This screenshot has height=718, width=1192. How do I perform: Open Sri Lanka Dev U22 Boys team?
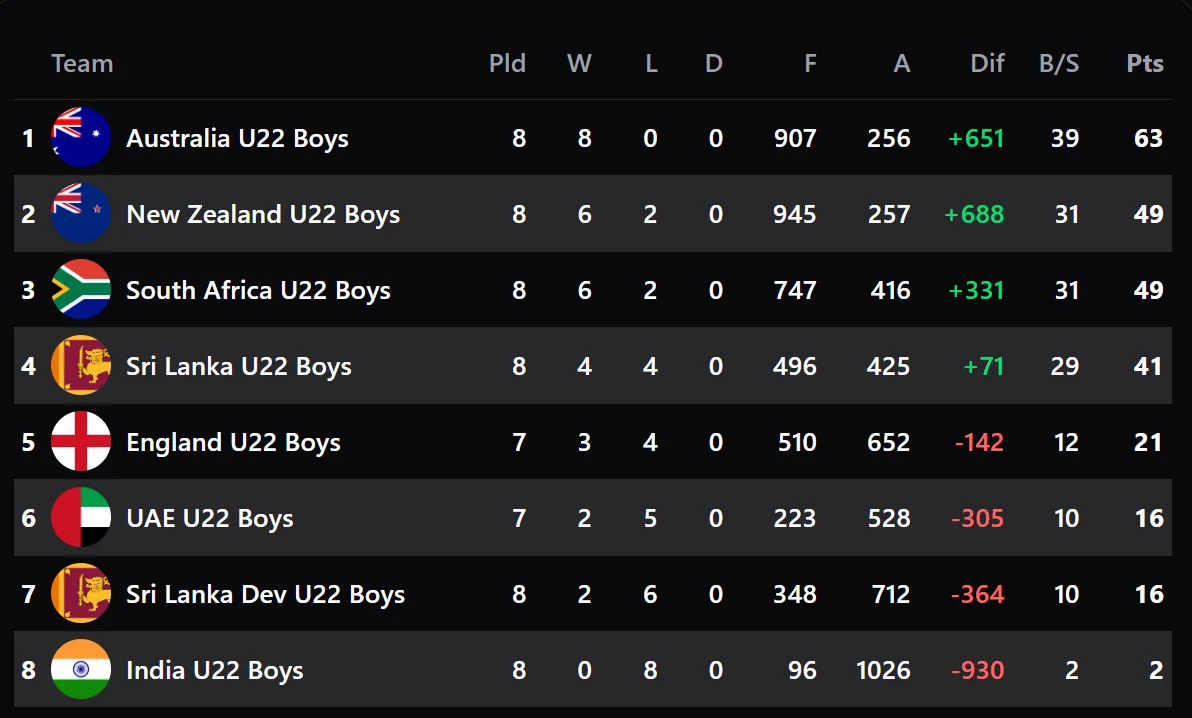point(265,594)
